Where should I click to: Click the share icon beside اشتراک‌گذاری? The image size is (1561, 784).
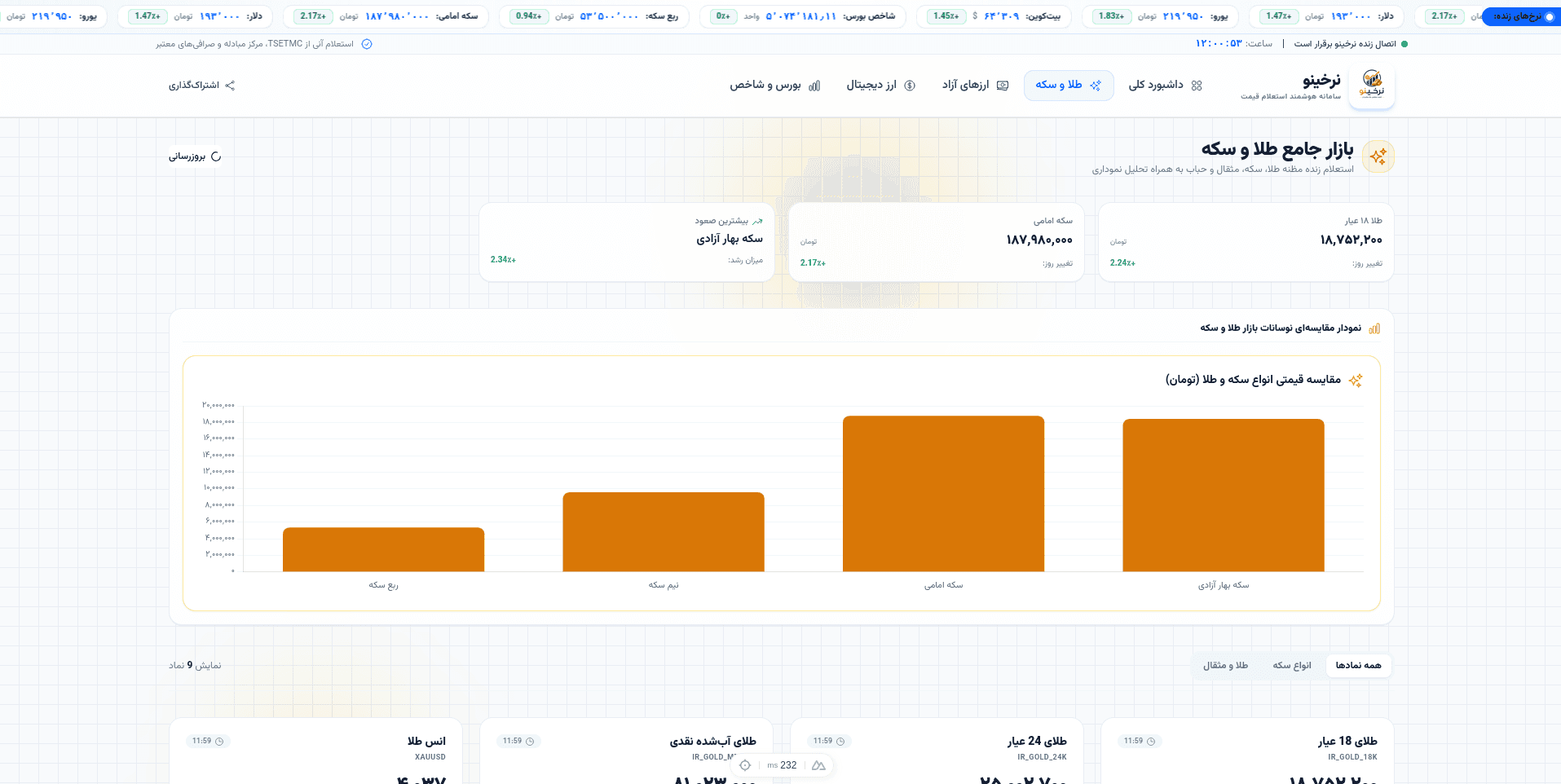pyautogui.click(x=230, y=86)
